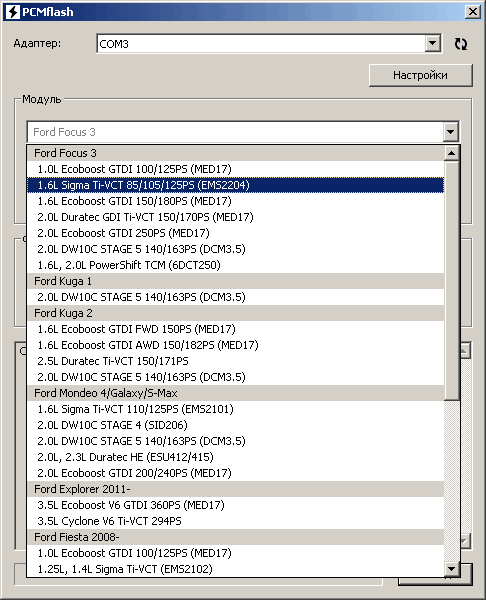Select 1.6L Sigma Ti-VCT 85/105/125PS (EMS2204)
The image size is (486, 600).
point(235,185)
